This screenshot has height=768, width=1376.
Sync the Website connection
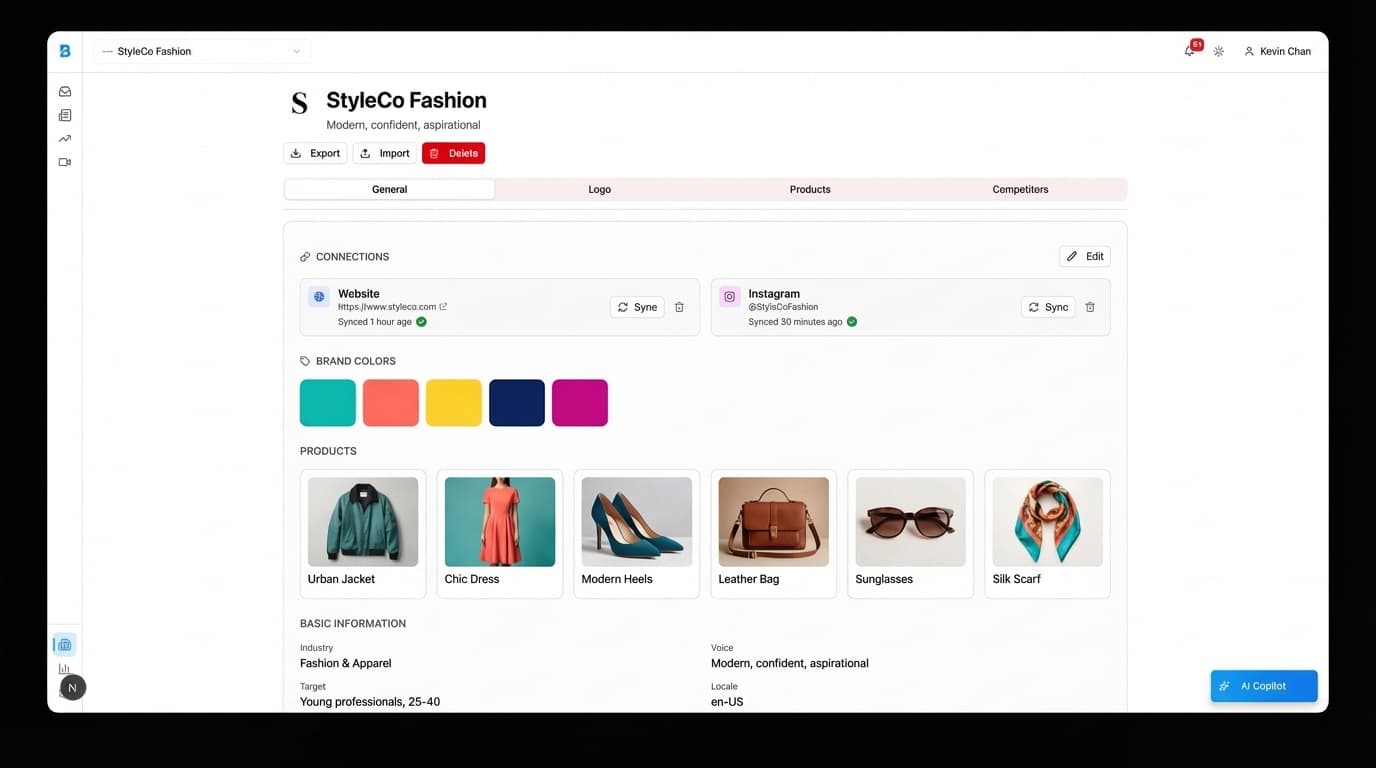pyautogui.click(x=637, y=307)
